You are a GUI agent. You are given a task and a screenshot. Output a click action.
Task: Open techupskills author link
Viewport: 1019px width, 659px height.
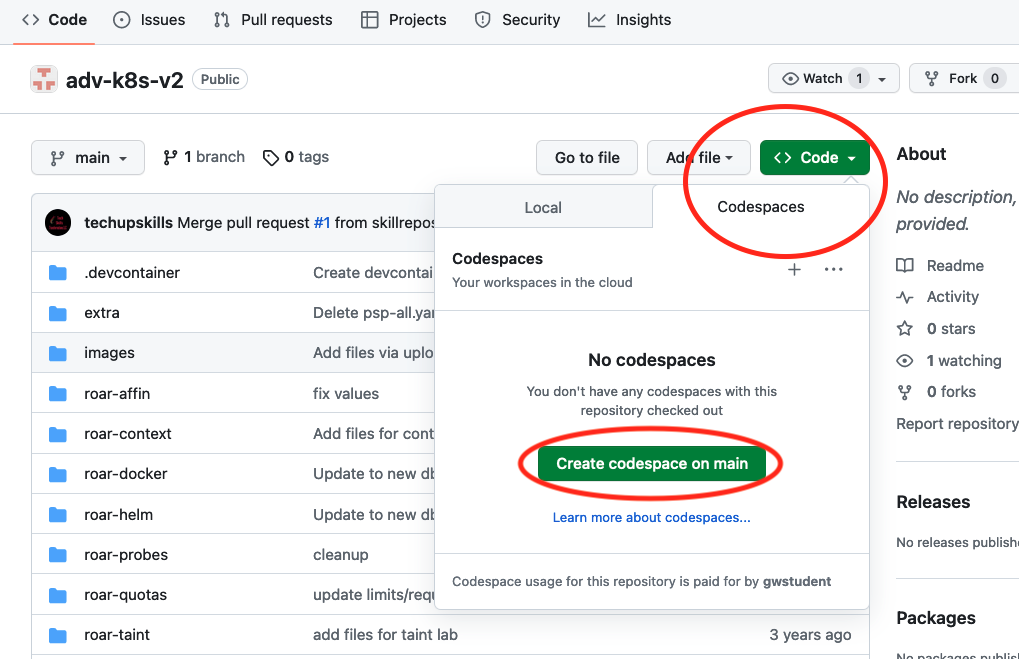(x=129, y=222)
